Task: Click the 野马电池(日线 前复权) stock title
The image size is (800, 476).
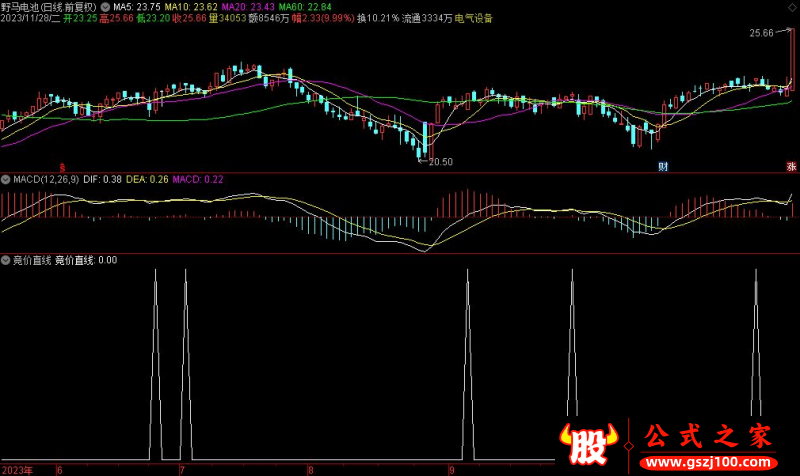Action: pyautogui.click(x=49, y=7)
